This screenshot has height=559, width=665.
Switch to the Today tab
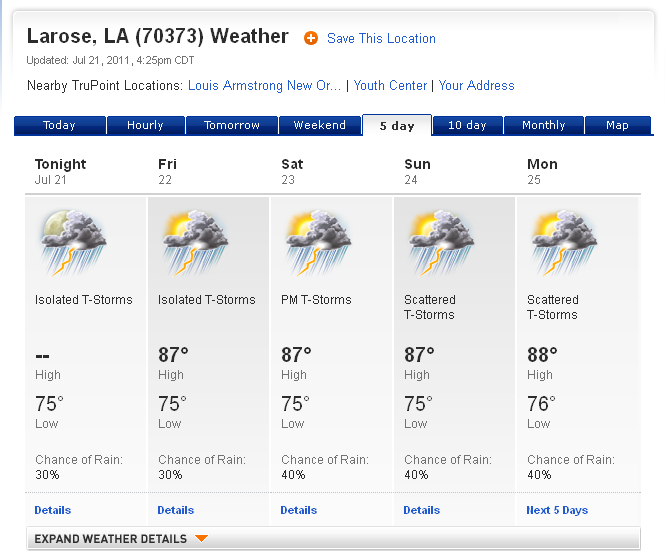59,126
